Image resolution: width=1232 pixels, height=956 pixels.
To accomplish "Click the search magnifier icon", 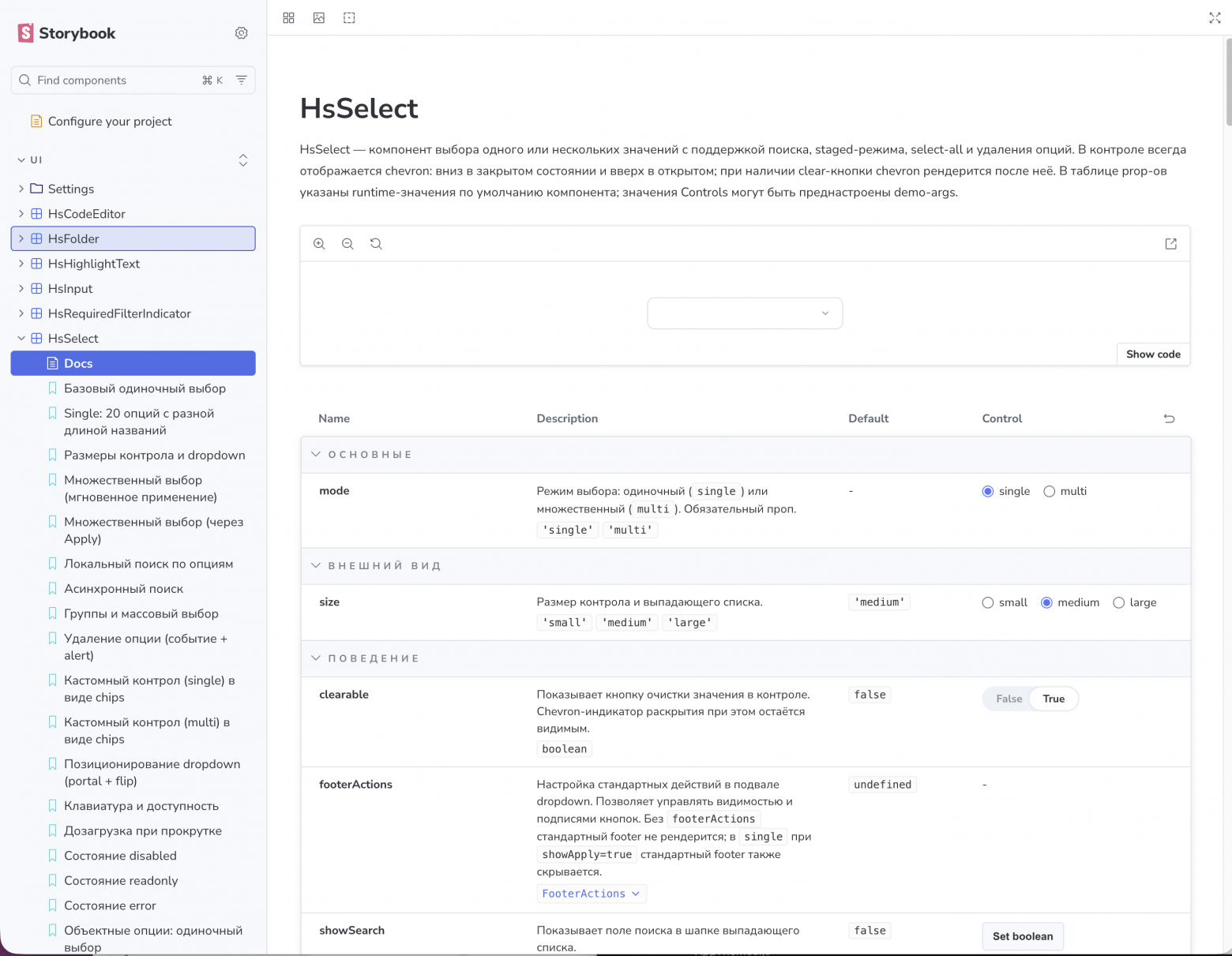I will point(25,80).
